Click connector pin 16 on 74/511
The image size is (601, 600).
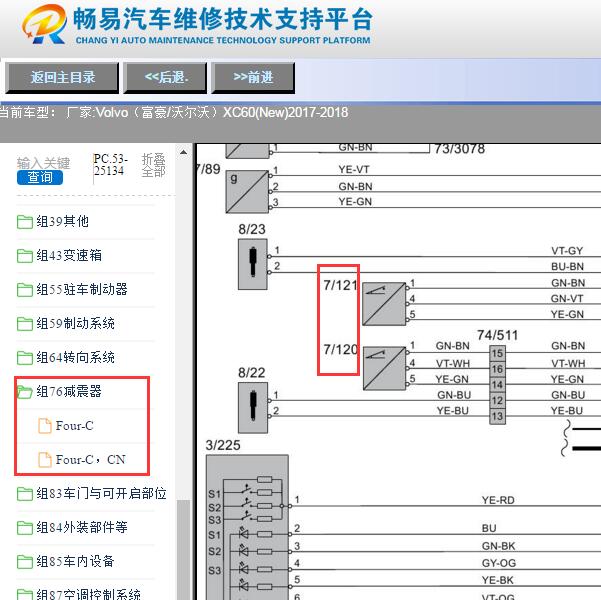coord(498,369)
